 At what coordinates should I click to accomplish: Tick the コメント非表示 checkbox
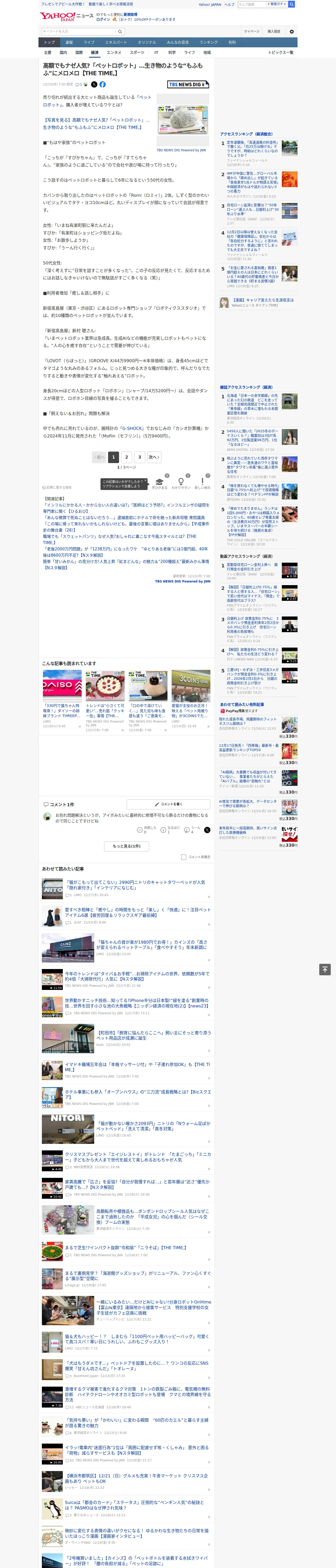pos(183,857)
